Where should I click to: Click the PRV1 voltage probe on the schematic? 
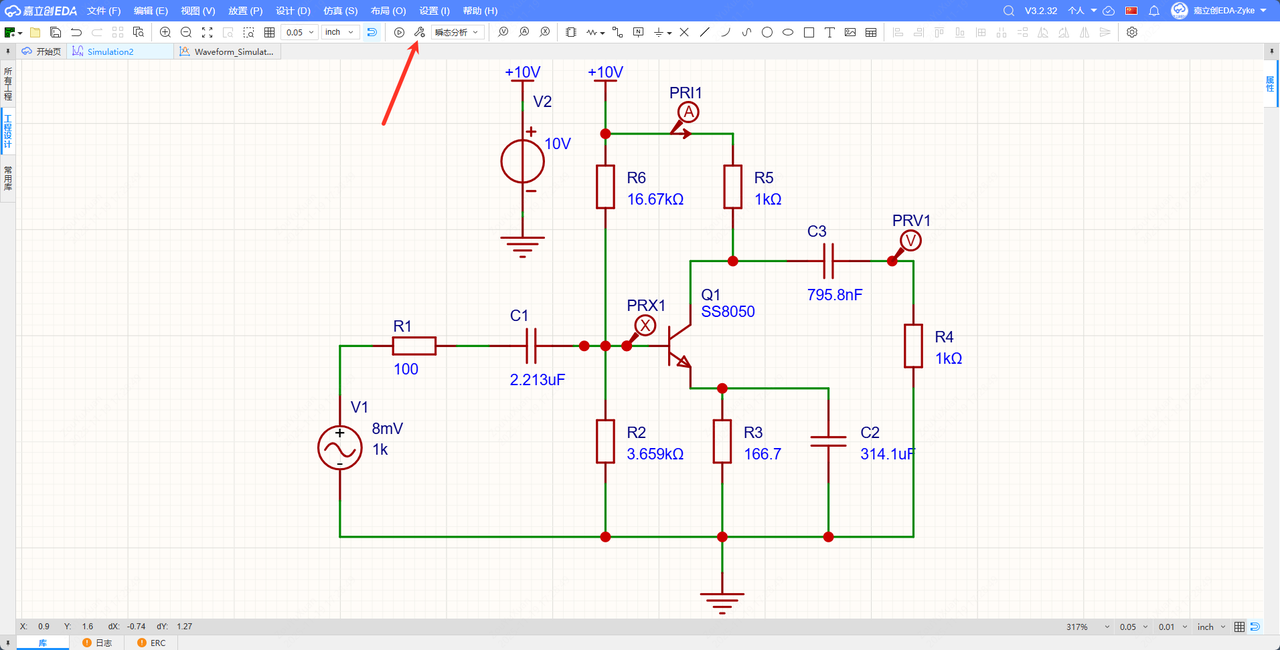(910, 241)
